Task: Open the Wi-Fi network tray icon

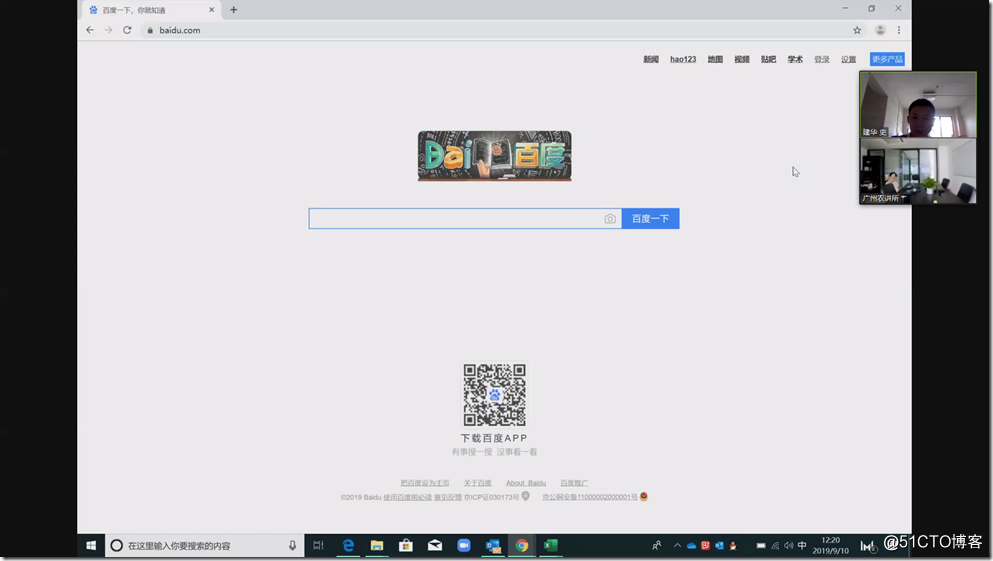Action: click(x=775, y=545)
